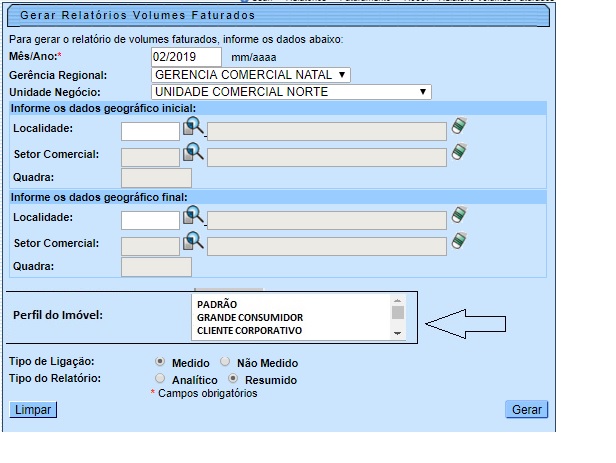Open Unidade Negócio dropdown

(291, 92)
